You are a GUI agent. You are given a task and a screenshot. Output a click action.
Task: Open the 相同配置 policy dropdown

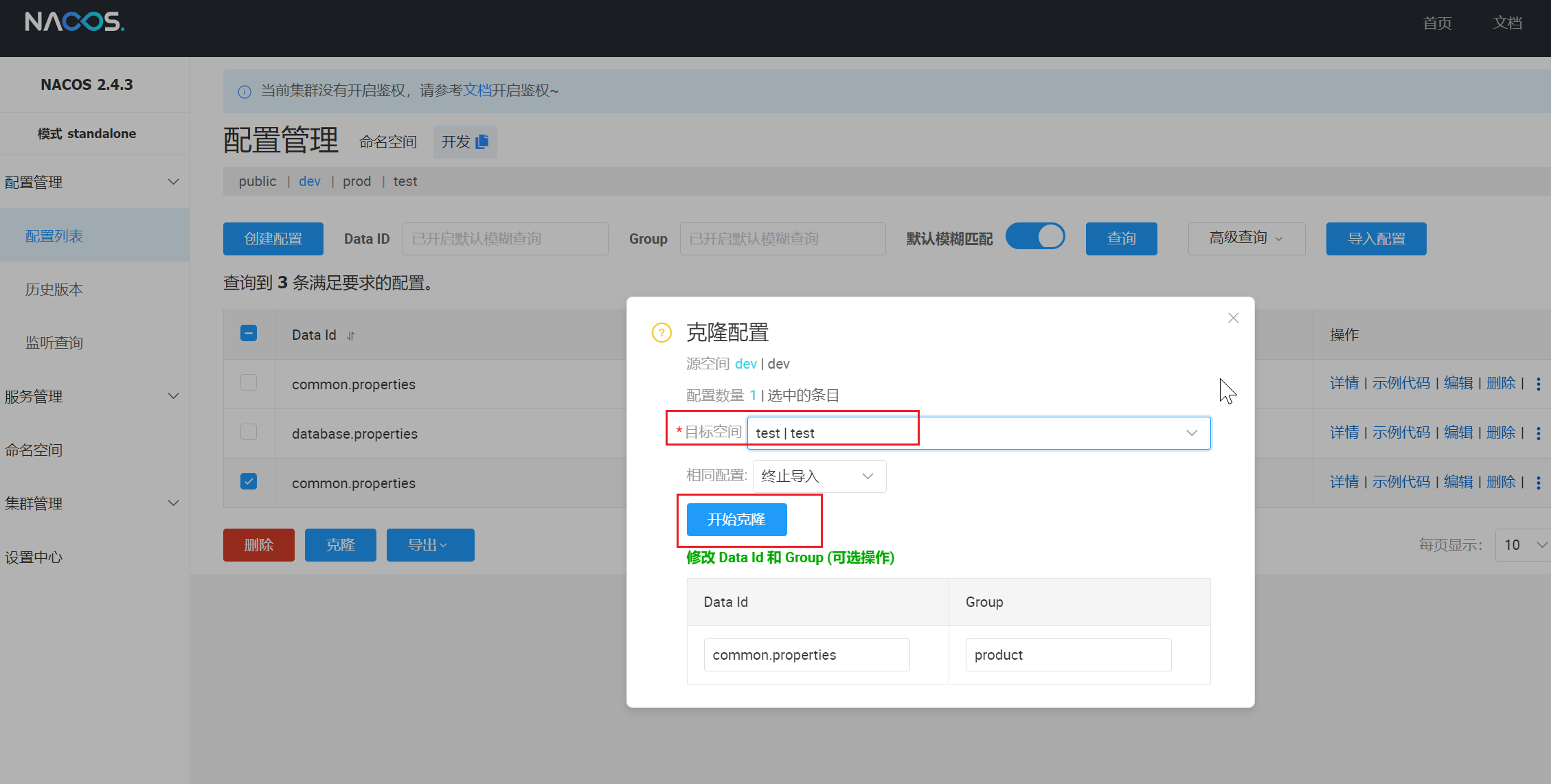pos(819,476)
